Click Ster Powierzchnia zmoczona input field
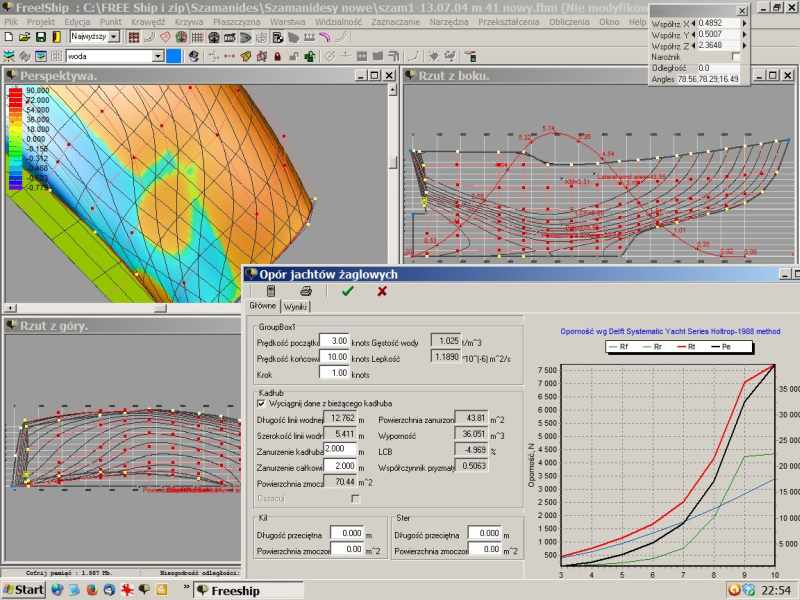Viewport: 800px width, 600px height. point(485,549)
